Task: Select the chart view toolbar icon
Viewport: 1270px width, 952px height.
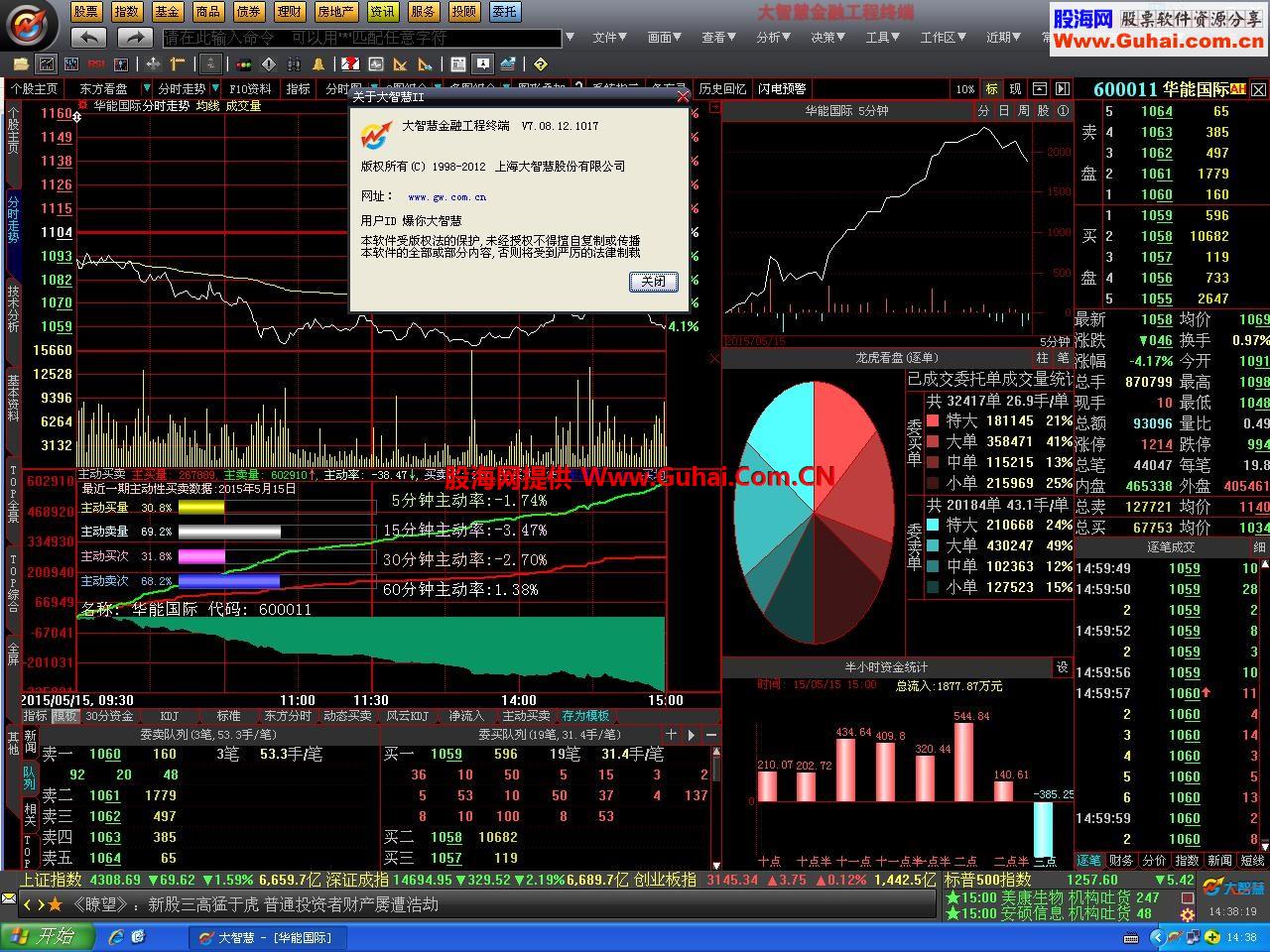Action: tap(46, 64)
